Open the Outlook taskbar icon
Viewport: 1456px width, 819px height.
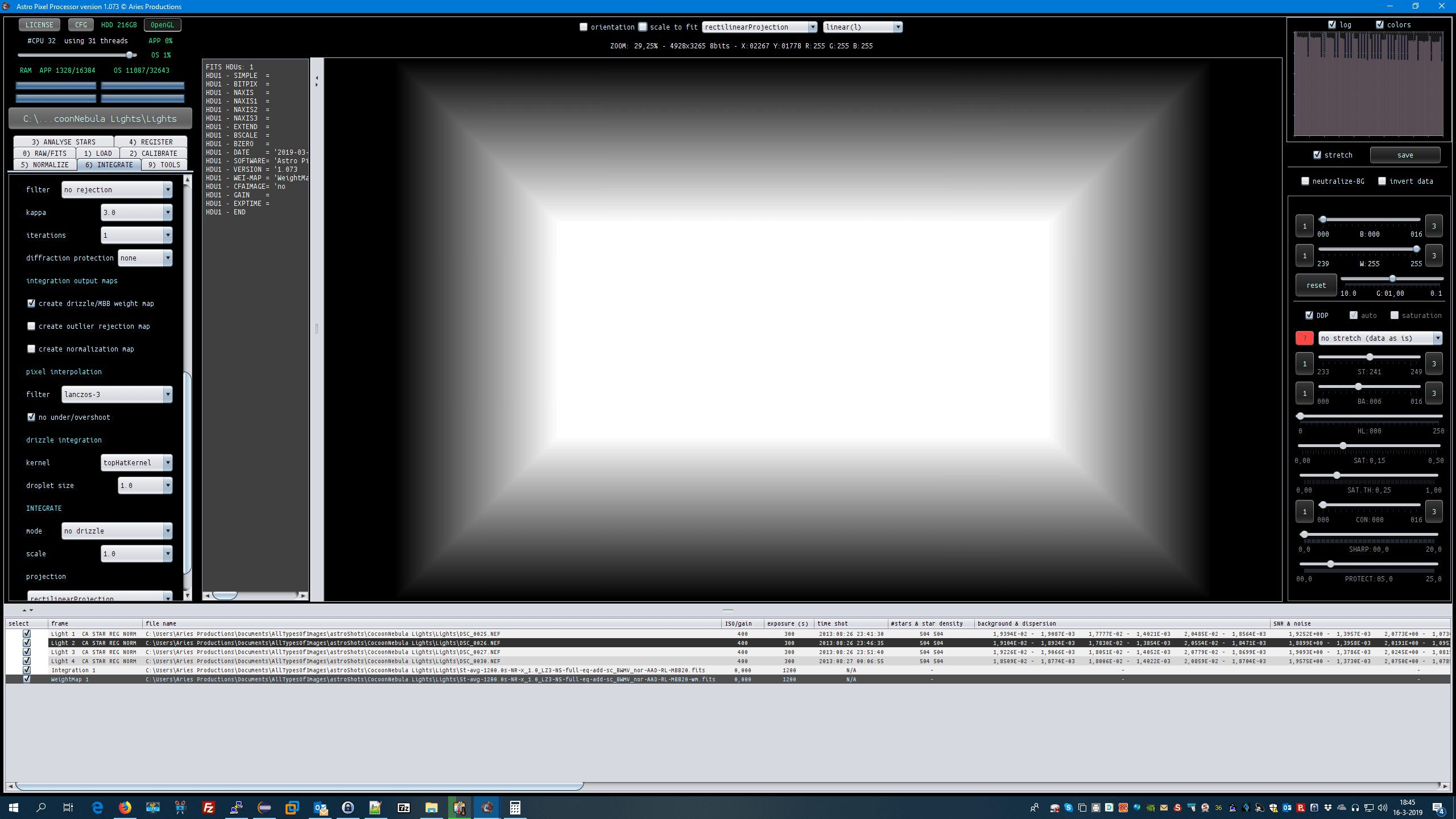pyautogui.click(x=320, y=807)
